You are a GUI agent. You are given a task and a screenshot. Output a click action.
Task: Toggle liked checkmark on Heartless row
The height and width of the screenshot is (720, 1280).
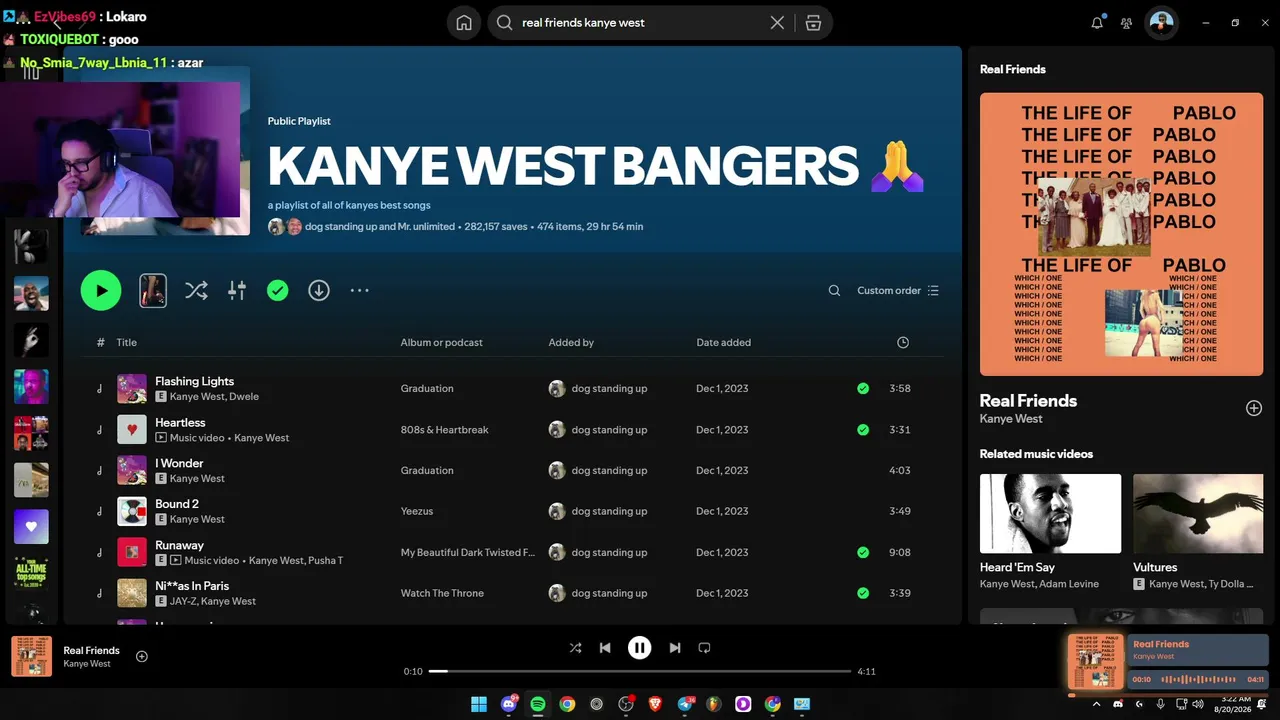[863, 430]
